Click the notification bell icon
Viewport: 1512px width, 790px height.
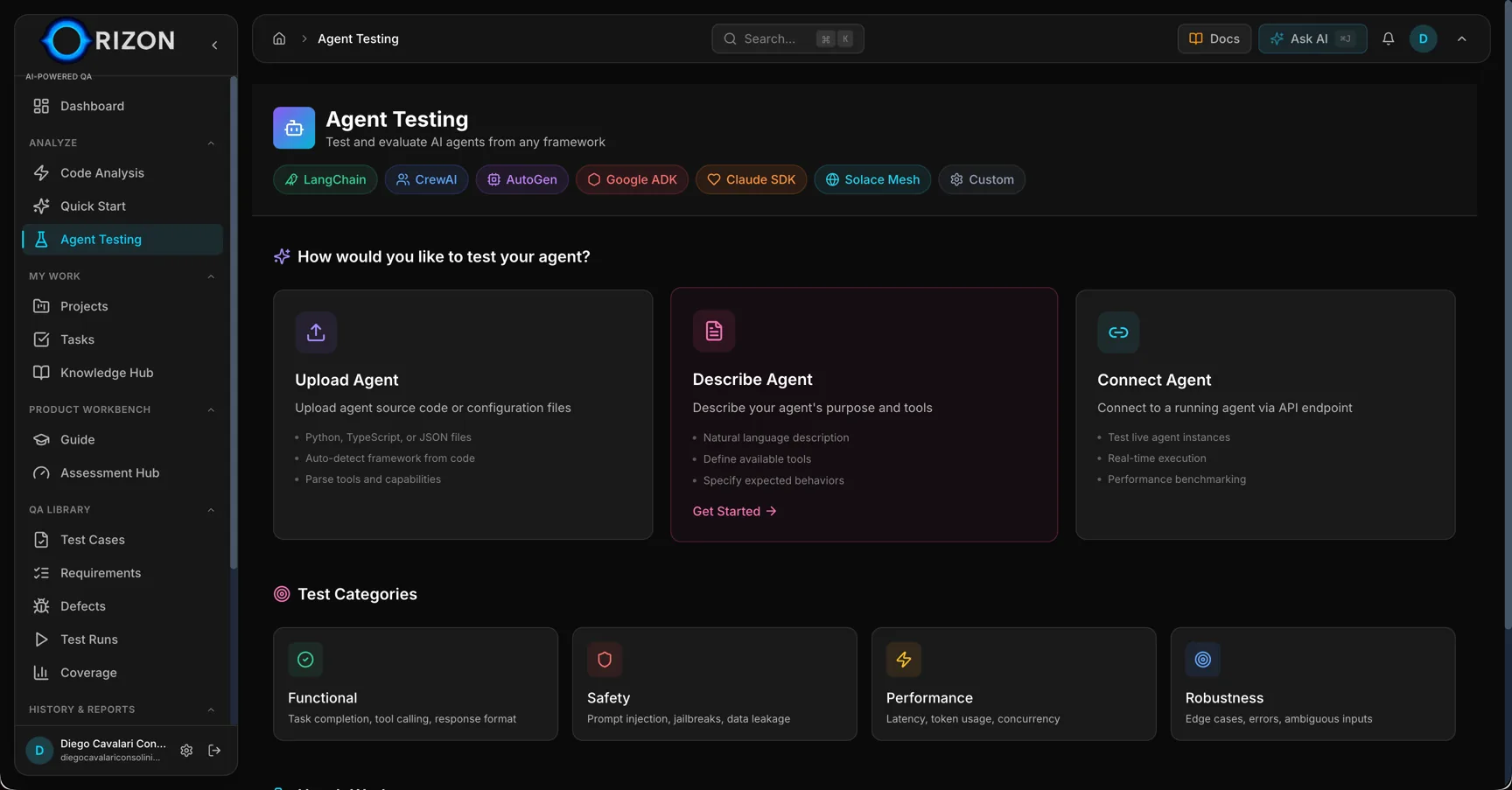[x=1389, y=38]
